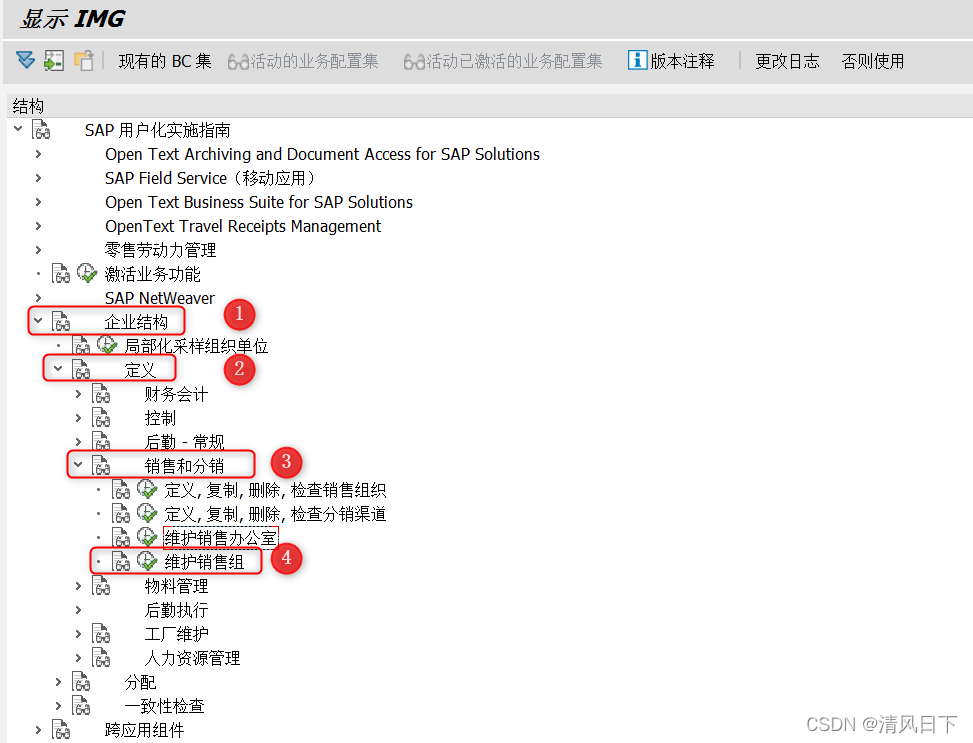Open documentation icon for 维护销售办公室
Viewport: 973px width, 743px height.
(x=121, y=538)
